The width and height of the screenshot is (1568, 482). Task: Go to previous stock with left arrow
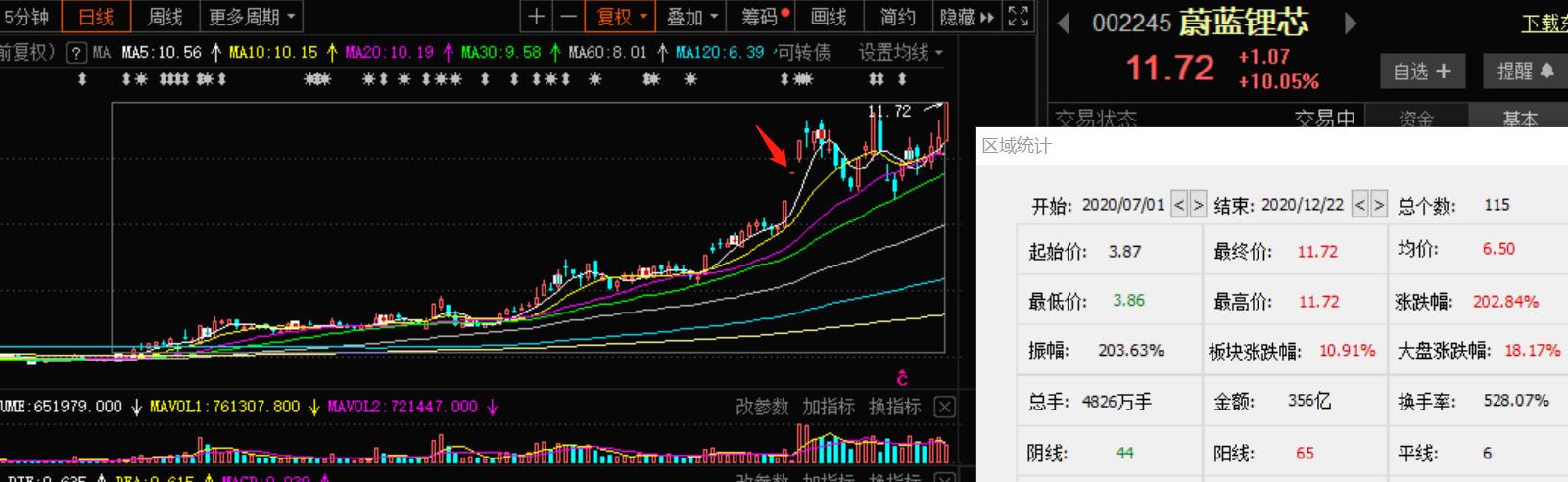click(x=1064, y=23)
